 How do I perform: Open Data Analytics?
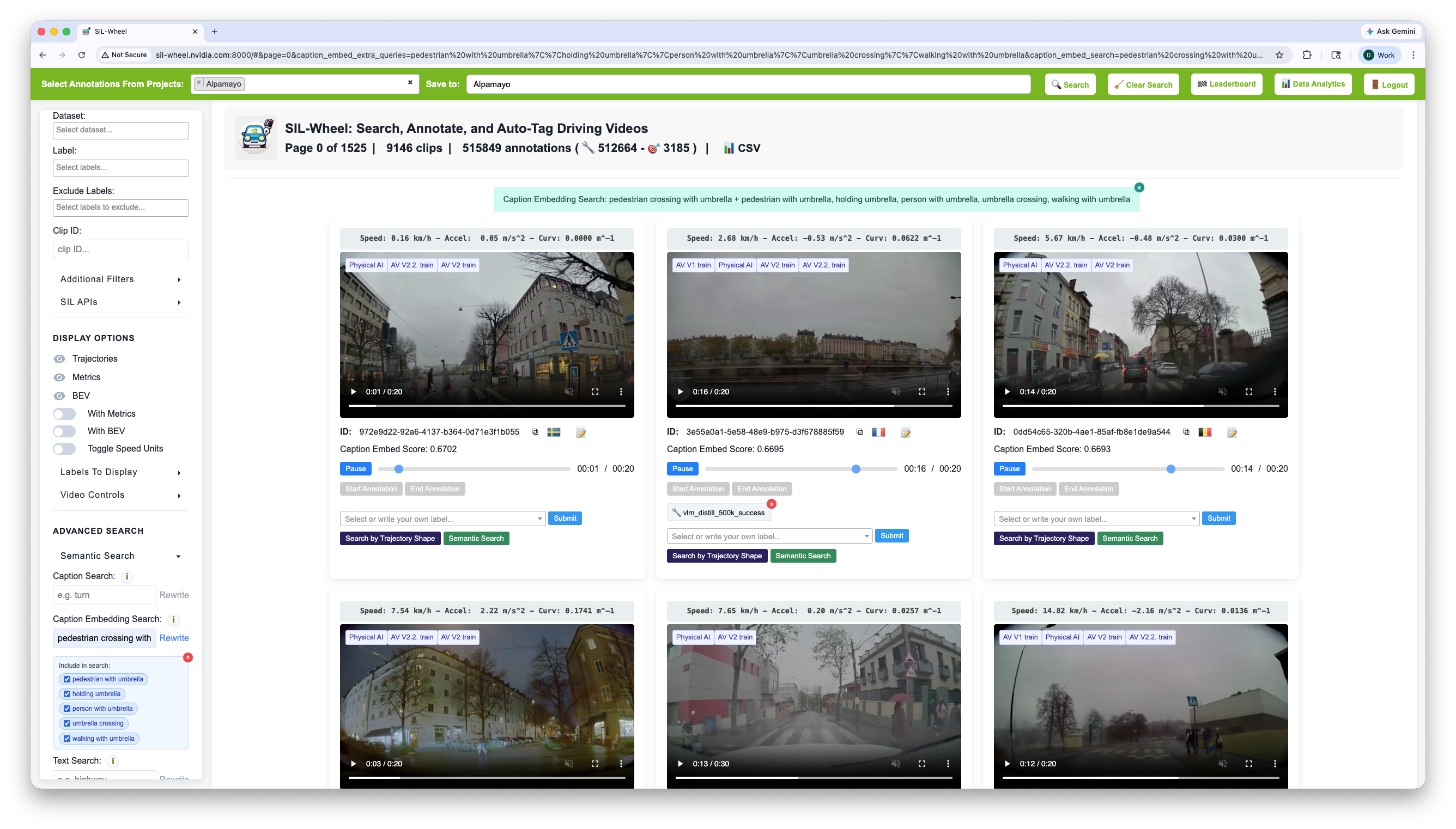click(x=1313, y=84)
